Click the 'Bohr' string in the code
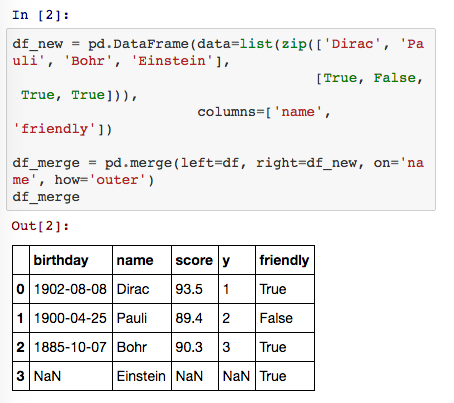 88,61
